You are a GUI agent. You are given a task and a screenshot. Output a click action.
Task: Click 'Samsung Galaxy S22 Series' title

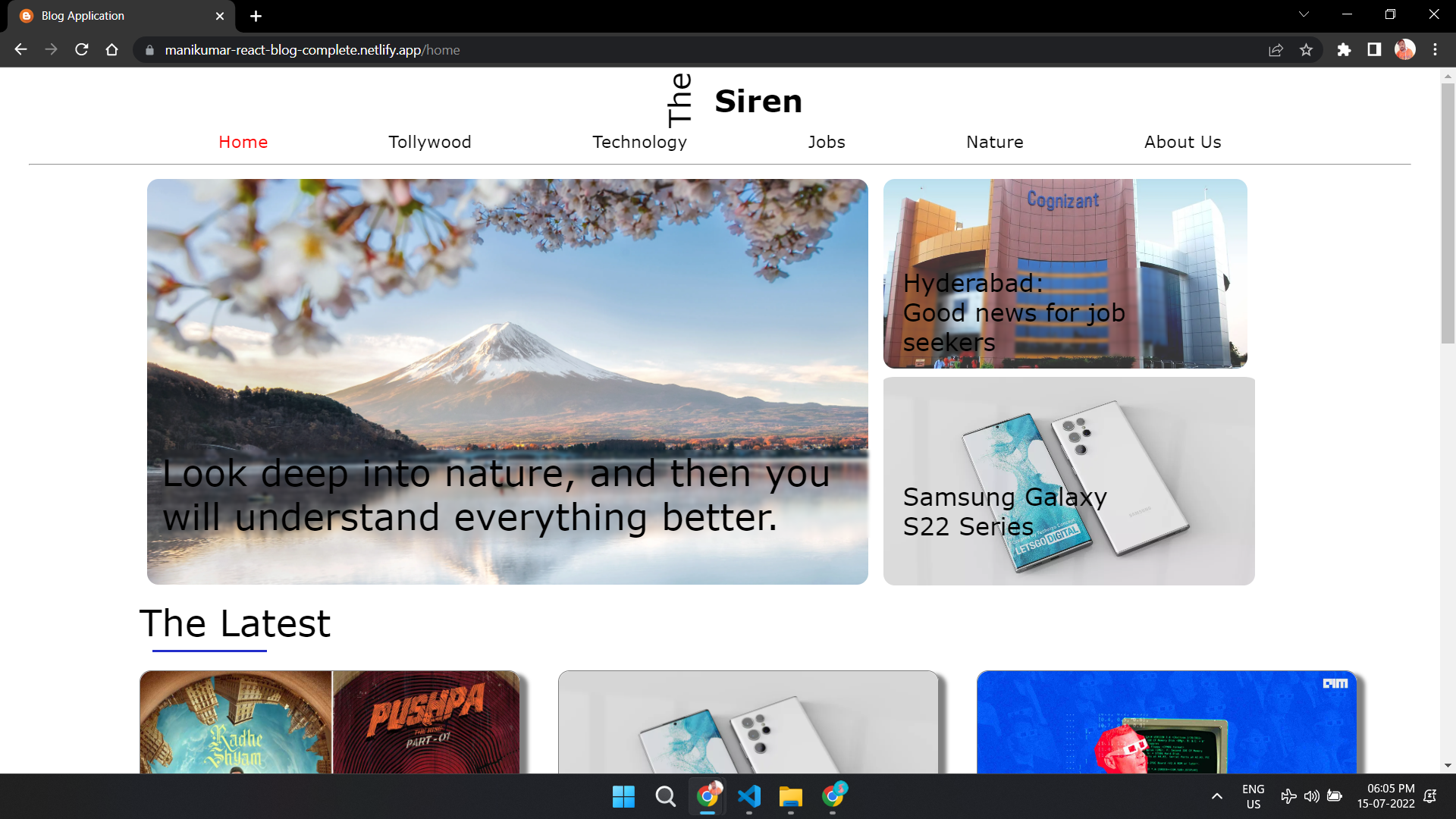pos(1005,511)
